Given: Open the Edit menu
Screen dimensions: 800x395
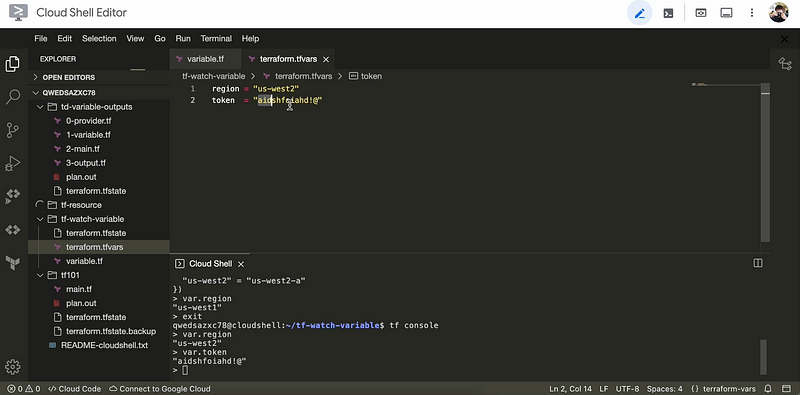Looking at the screenshot, I should (64, 38).
